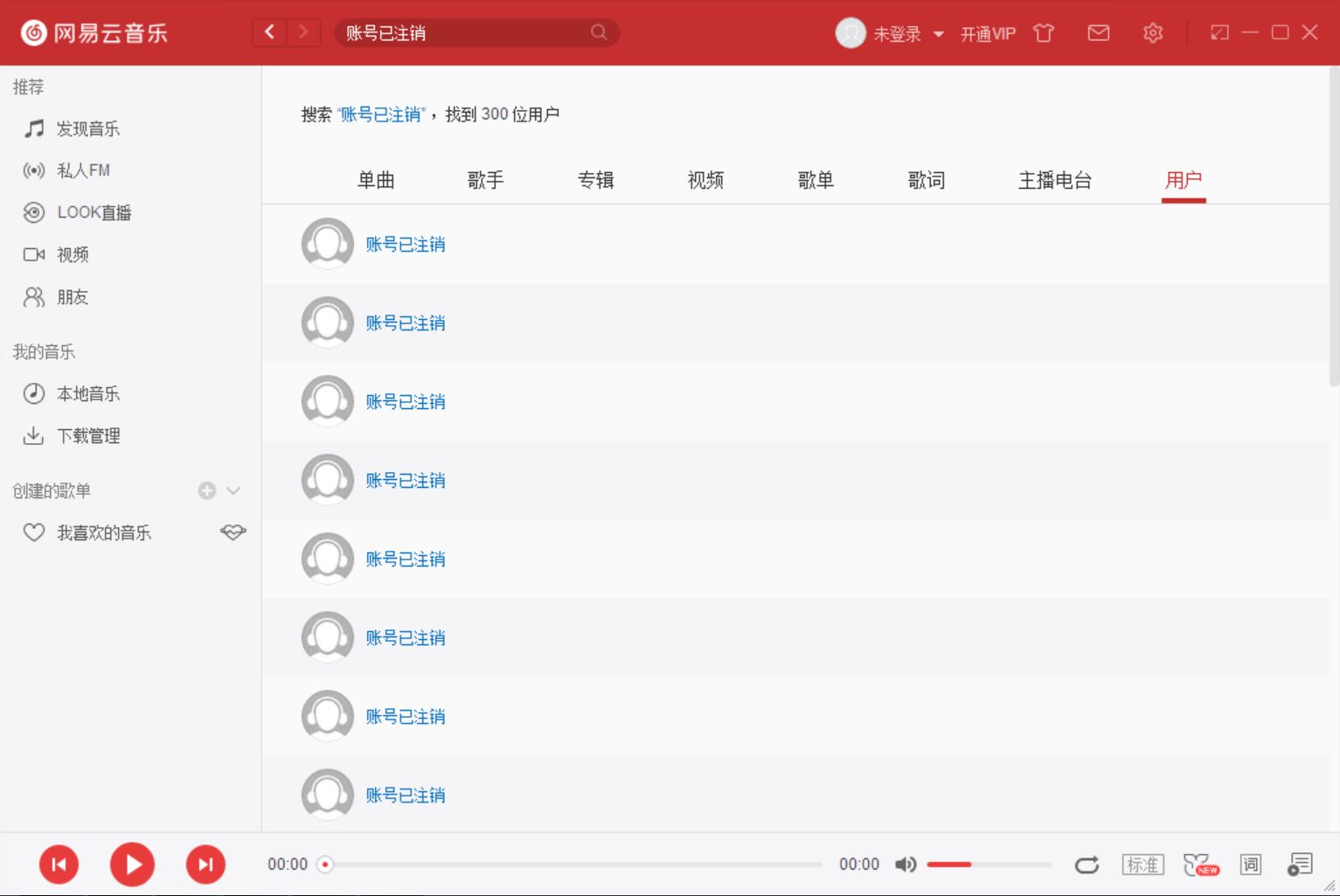Image resolution: width=1340 pixels, height=896 pixels.
Task: Toggle the repeat play mode
Action: point(1087,864)
